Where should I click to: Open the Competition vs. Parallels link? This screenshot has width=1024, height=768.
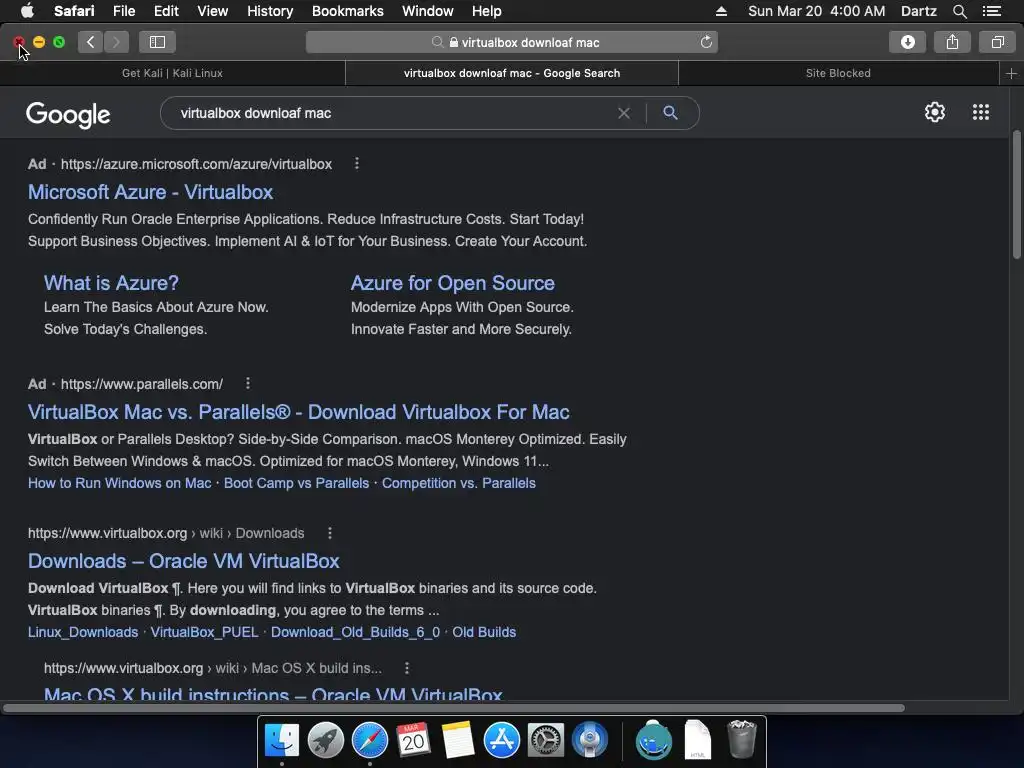point(458,483)
